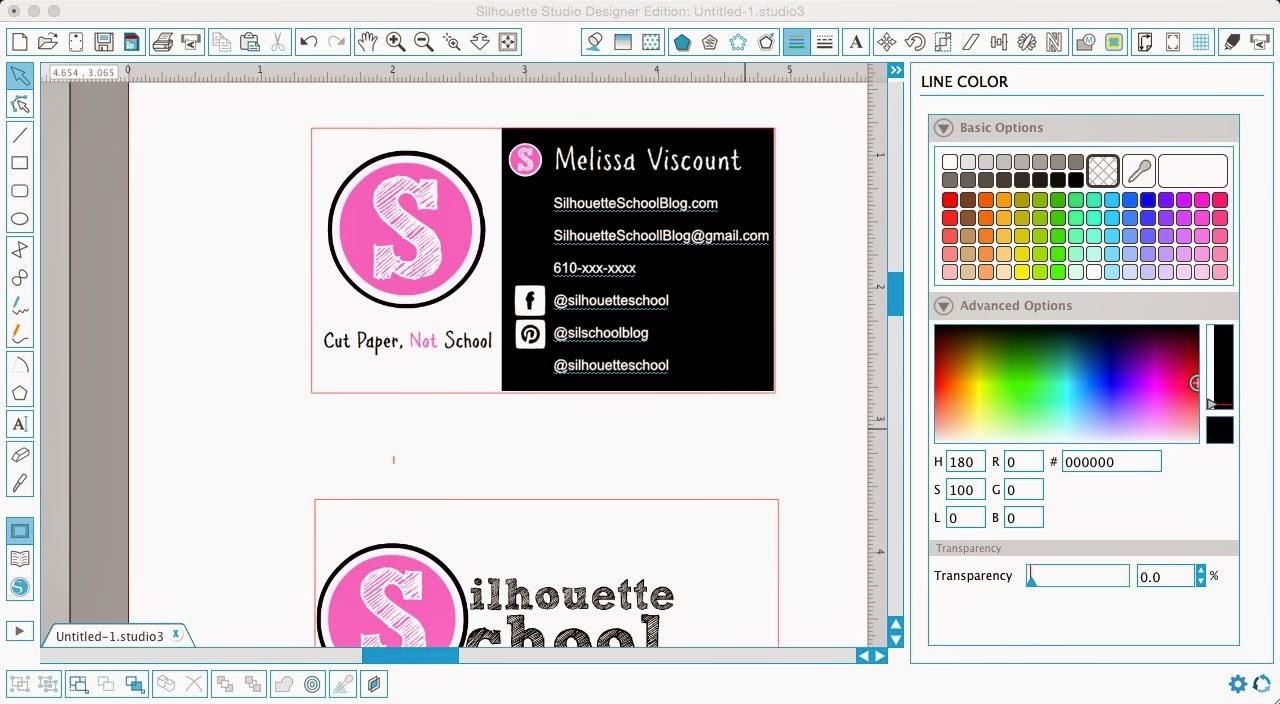Choose the Draw a Rectangle tool
The height and width of the screenshot is (704, 1280).
point(20,162)
